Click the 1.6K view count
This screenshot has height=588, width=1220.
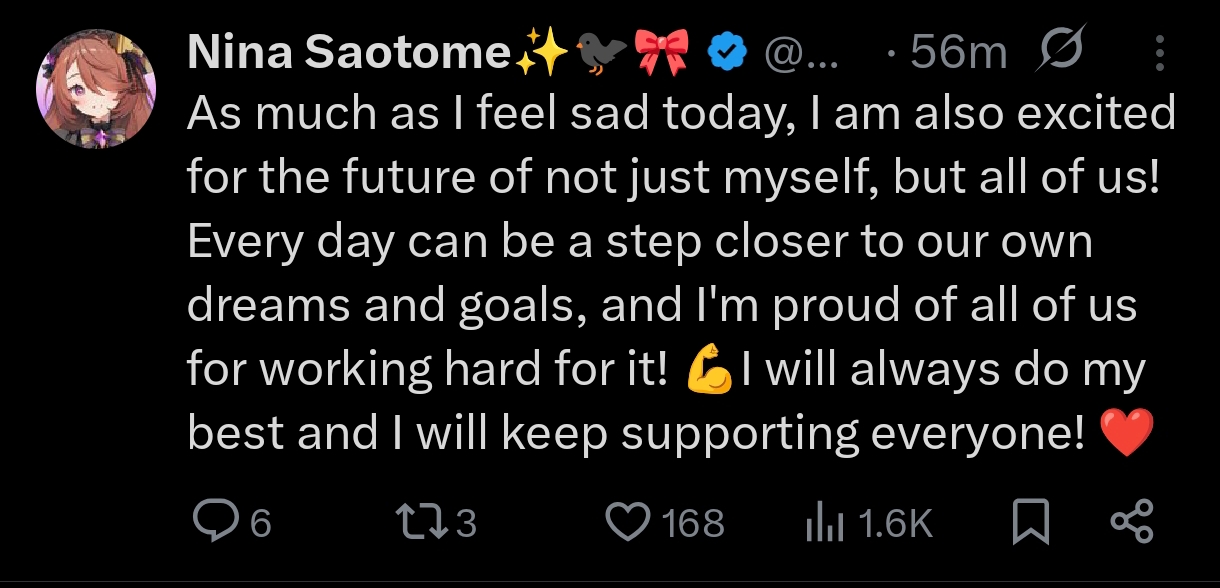point(896,523)
